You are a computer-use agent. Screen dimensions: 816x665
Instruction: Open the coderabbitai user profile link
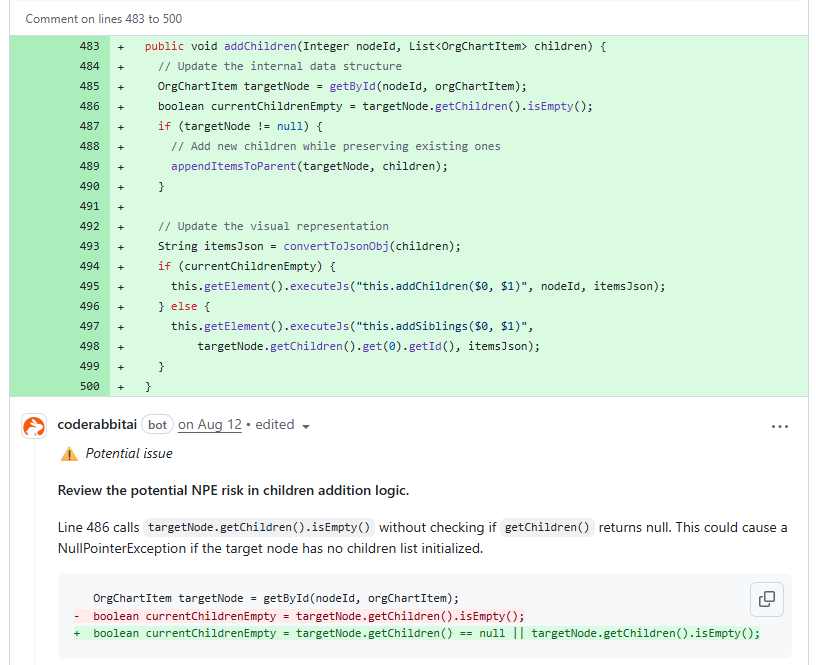point(97,425)
